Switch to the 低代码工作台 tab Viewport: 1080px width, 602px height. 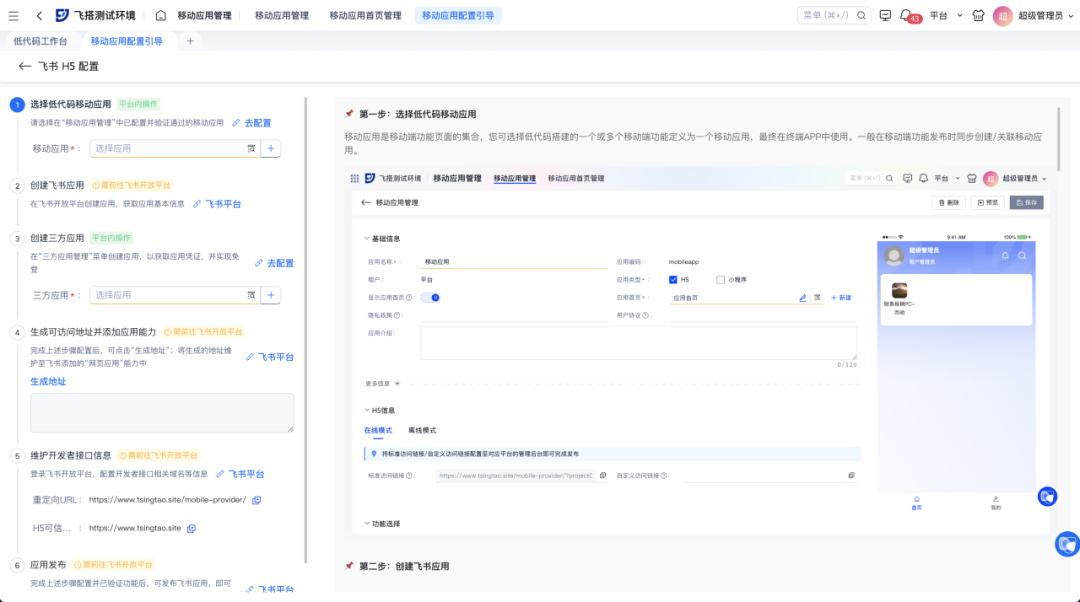coord(41,41)
